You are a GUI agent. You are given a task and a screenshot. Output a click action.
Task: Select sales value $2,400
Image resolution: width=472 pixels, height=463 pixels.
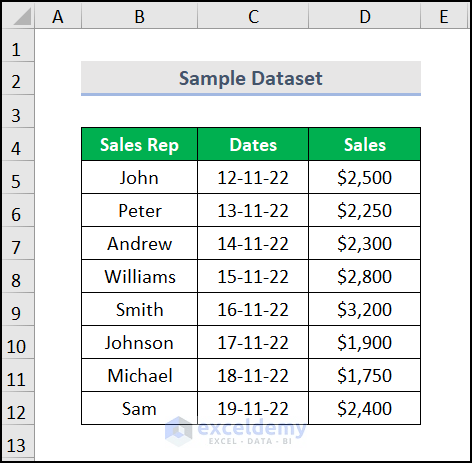point(365,408)
